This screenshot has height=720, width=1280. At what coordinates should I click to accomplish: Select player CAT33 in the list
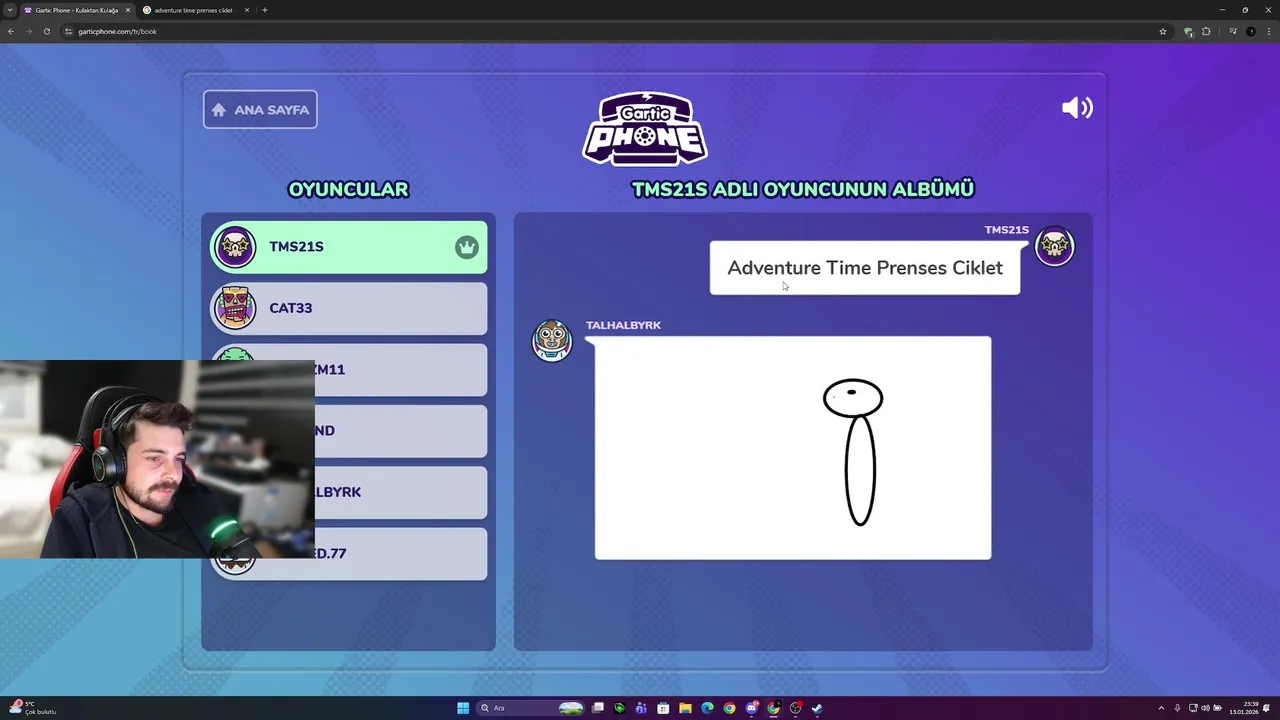348,308
